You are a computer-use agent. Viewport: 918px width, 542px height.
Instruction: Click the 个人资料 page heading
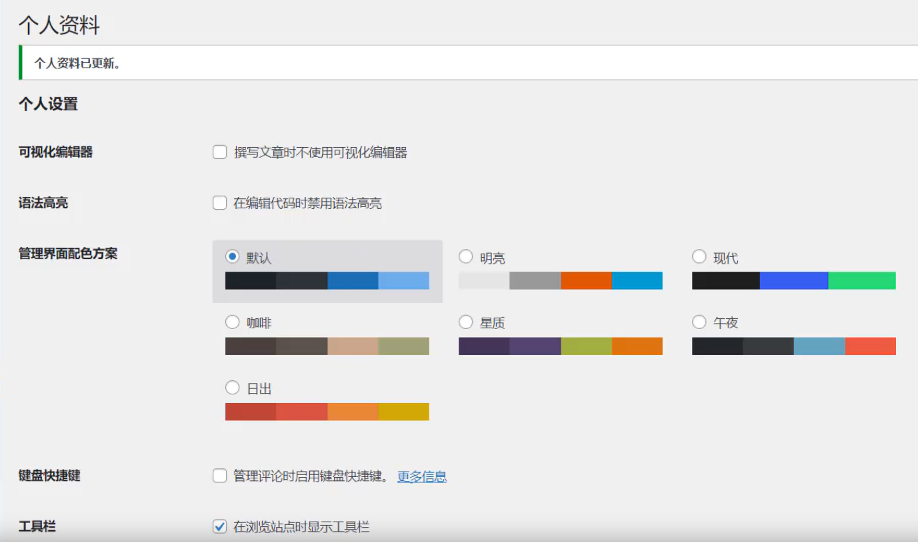[59, 25]
